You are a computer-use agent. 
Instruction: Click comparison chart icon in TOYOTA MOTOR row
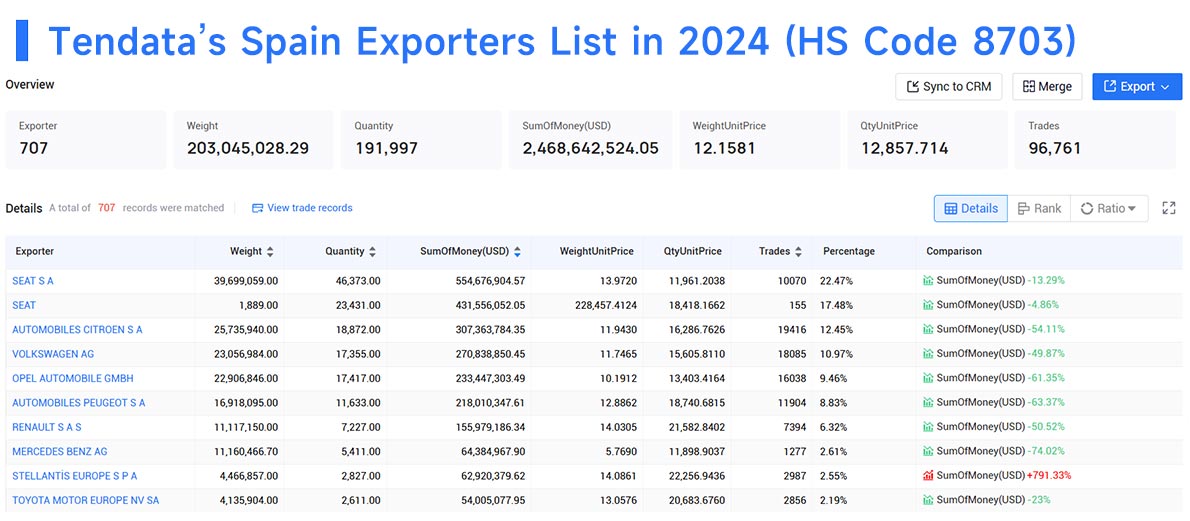click(x=928, y=500)
